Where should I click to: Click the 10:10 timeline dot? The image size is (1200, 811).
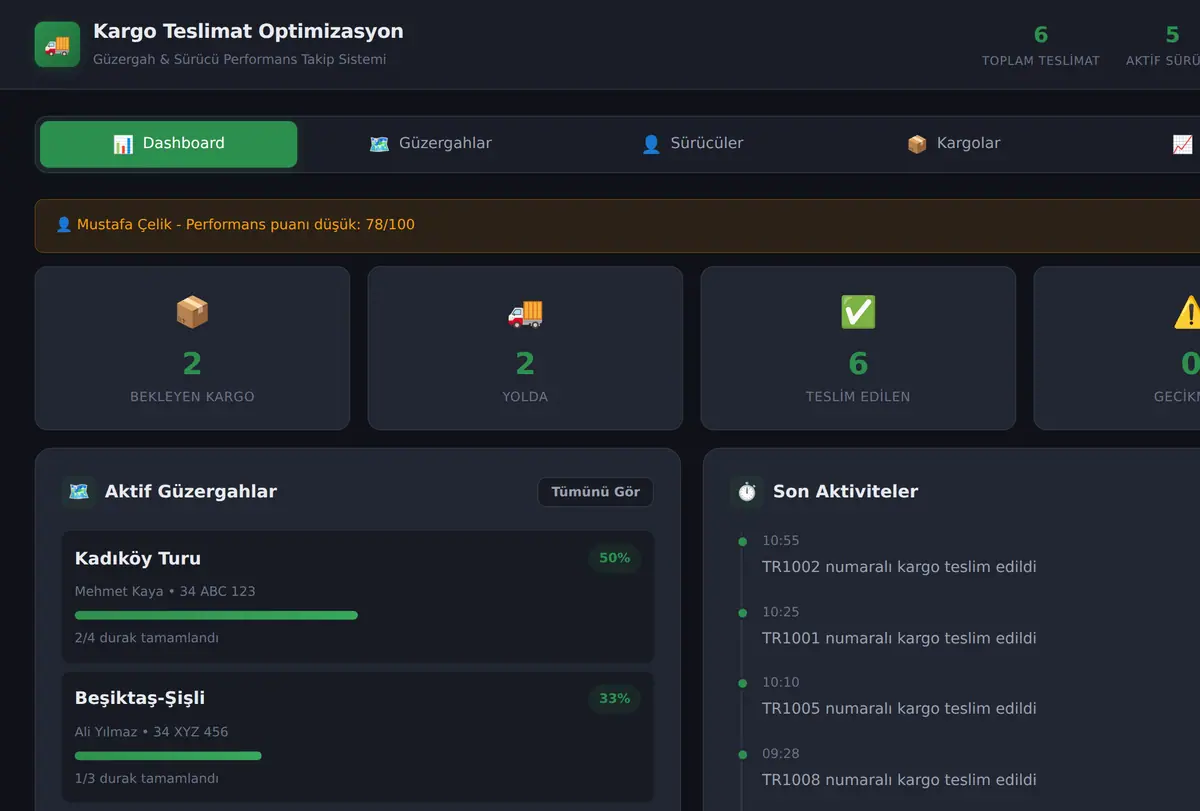(742, 683)
